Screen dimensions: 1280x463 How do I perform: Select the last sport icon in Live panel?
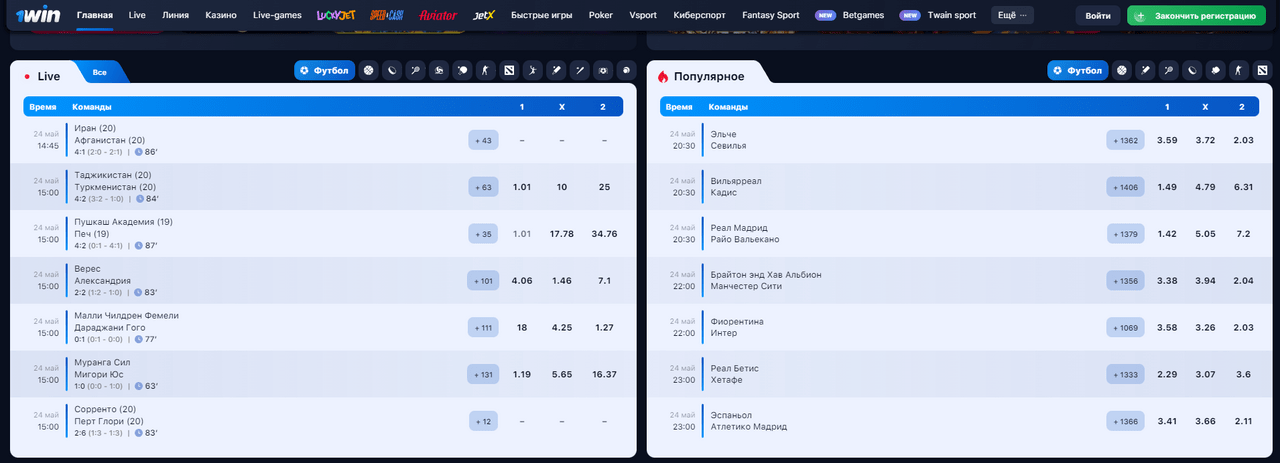(625, 71)
